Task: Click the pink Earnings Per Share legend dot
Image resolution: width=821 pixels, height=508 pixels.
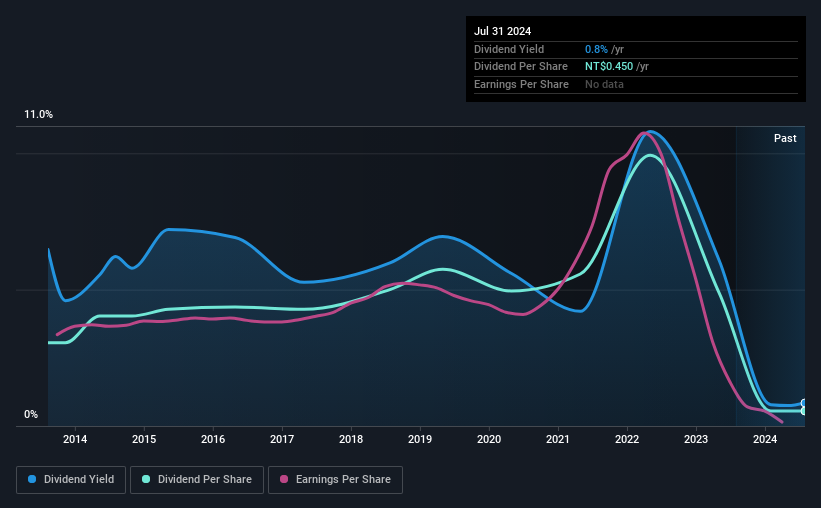Action: [x=284, y=479]
